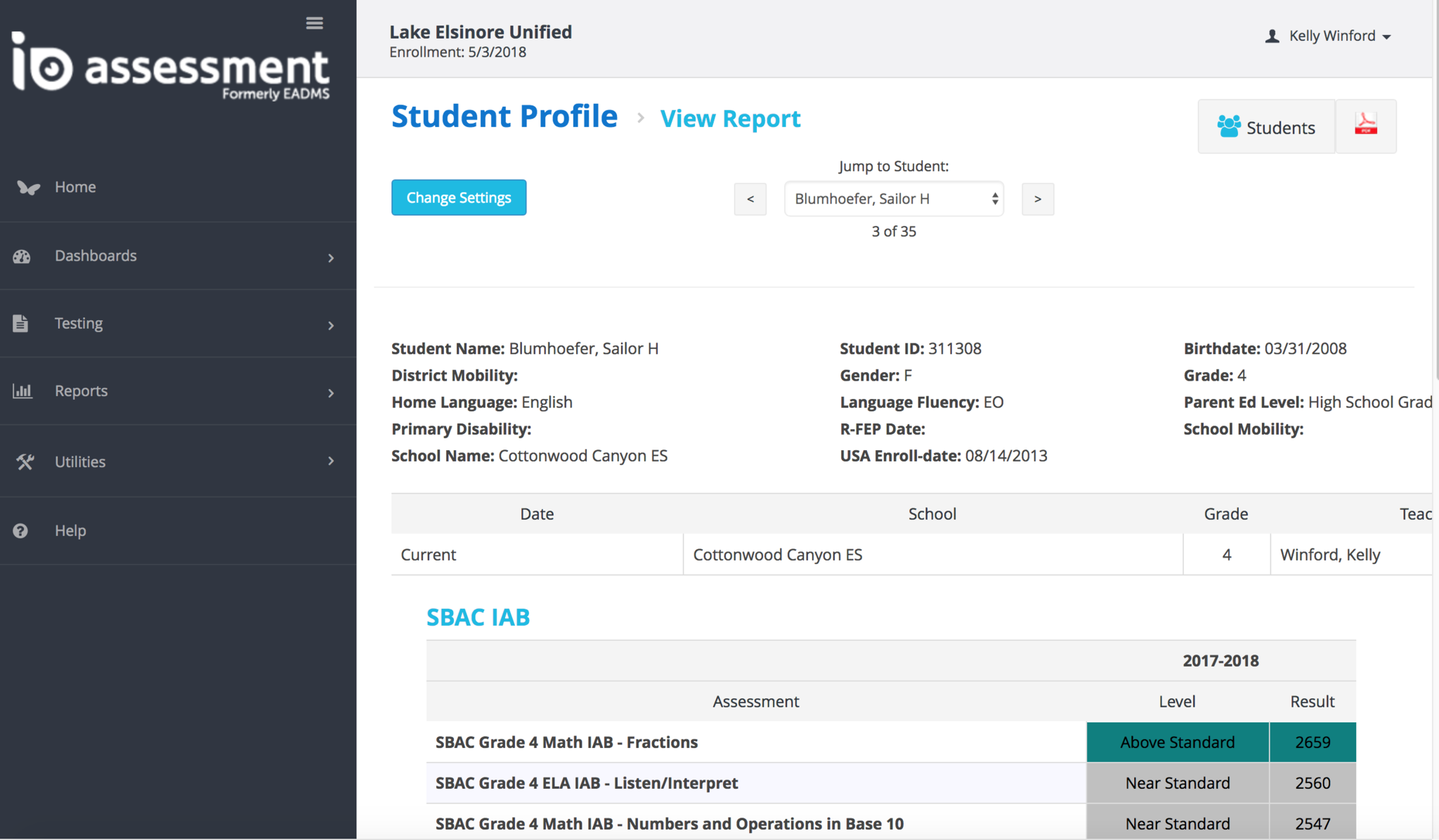Click the Help question mark icon
The height and width of the screenshot is (840, 1439).
pyautogui.click(x=20, y=531)
